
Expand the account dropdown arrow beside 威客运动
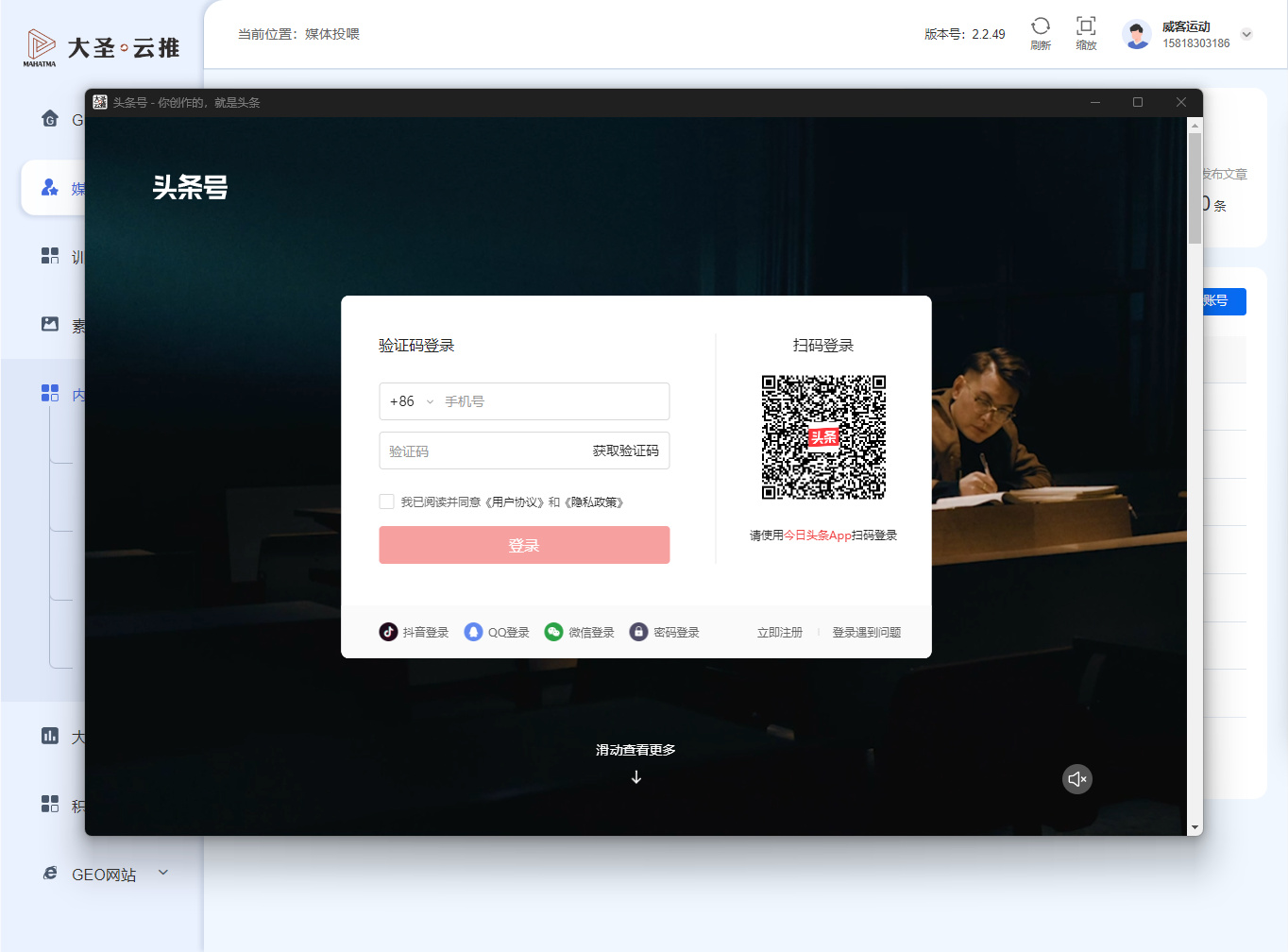(1246, 34)
